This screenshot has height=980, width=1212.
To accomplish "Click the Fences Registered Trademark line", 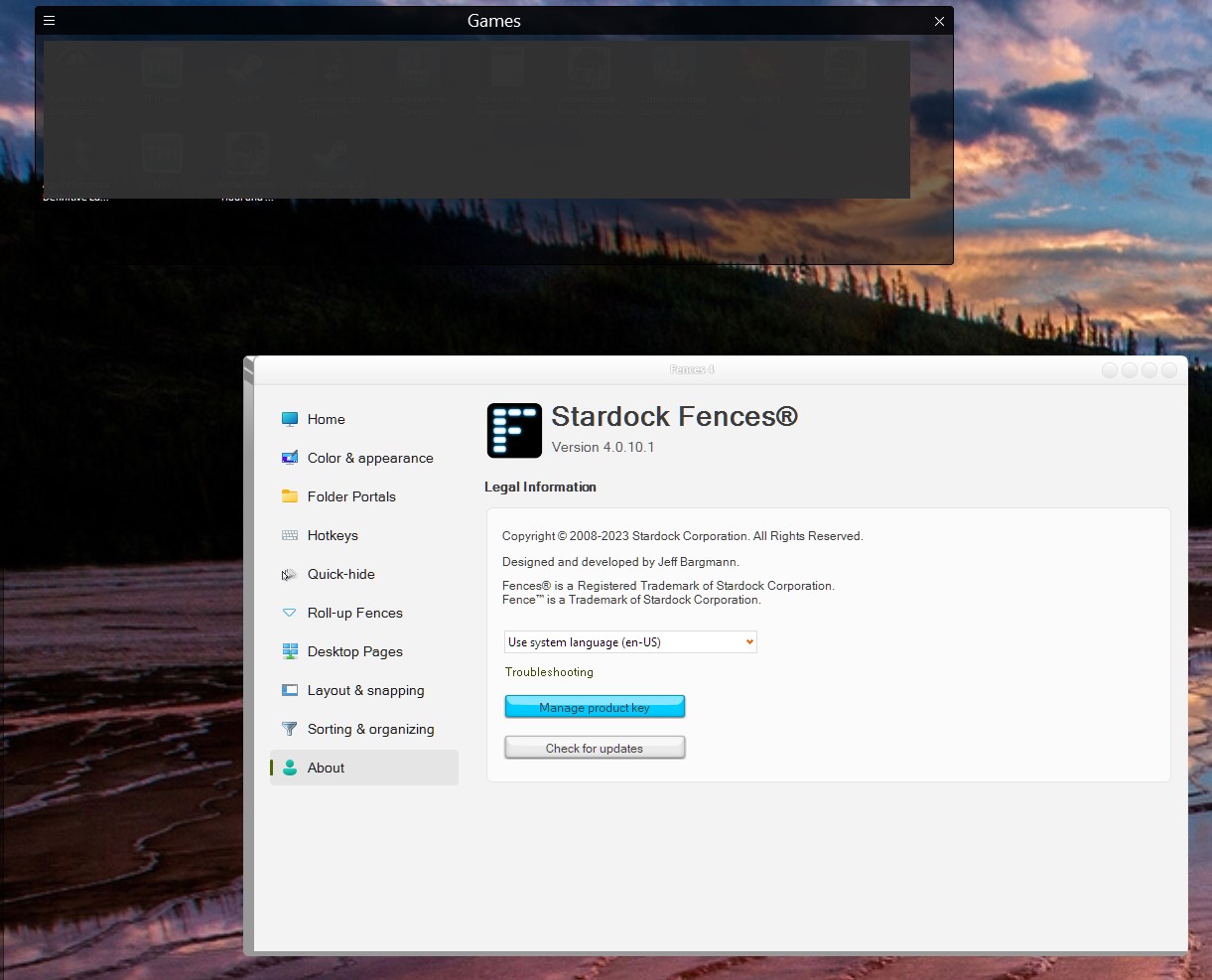I will [x=668, y=586].
